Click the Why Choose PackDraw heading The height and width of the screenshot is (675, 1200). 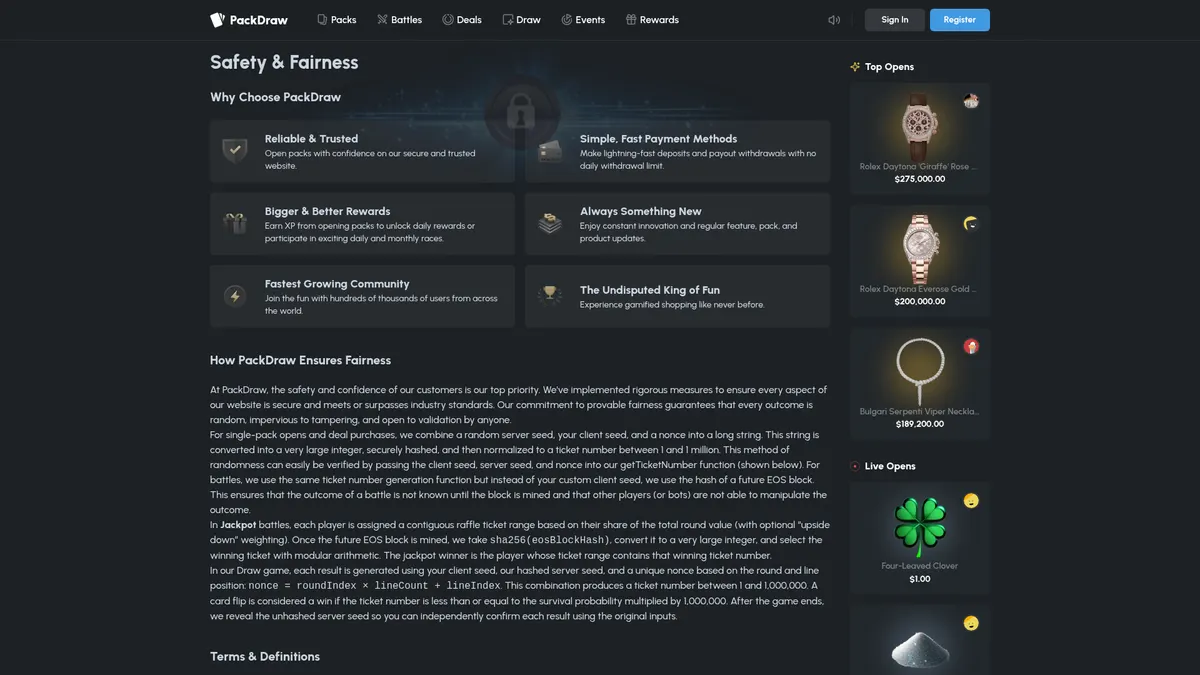275,98
